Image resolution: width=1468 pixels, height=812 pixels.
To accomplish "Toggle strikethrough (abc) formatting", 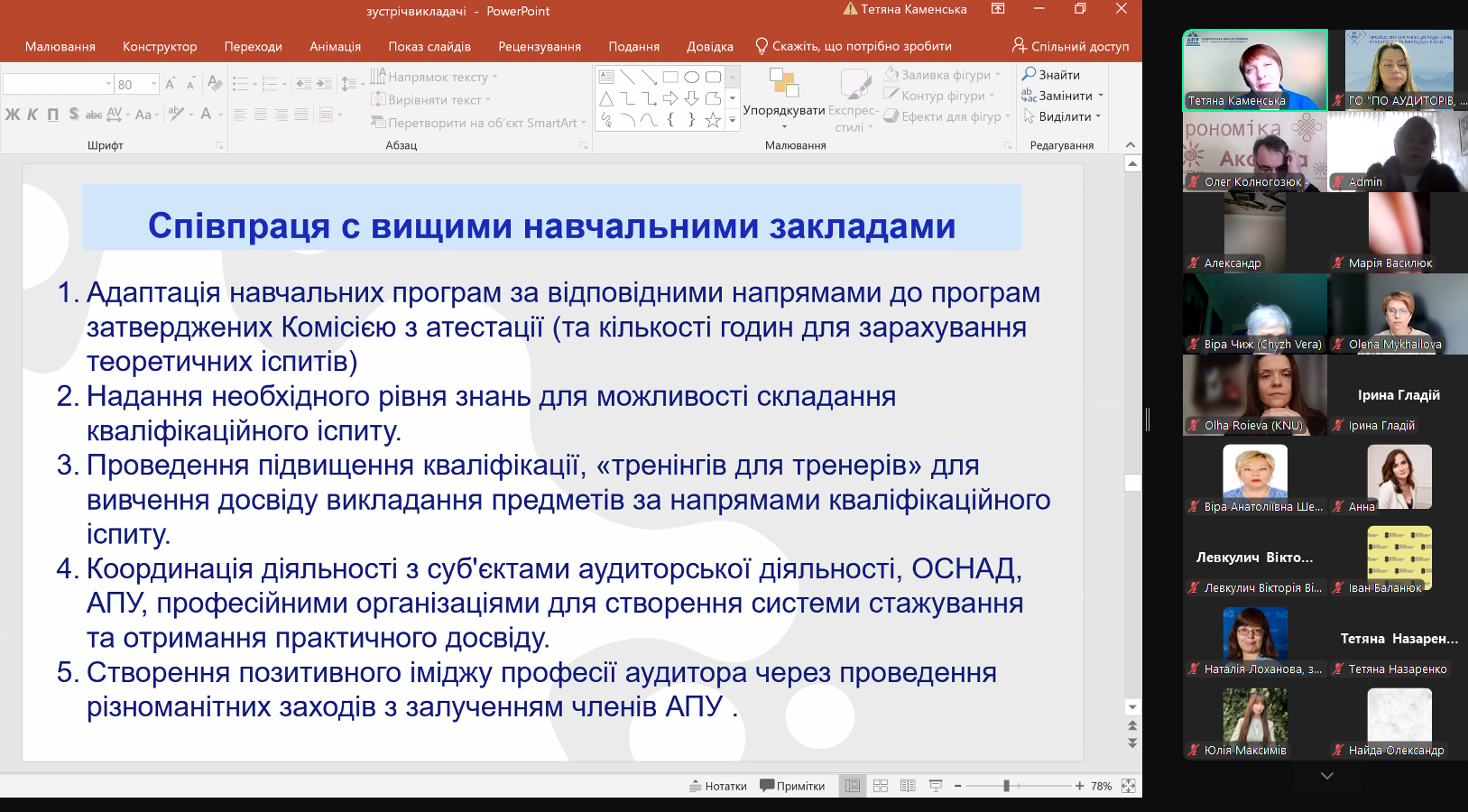I will tap(94, 115).
